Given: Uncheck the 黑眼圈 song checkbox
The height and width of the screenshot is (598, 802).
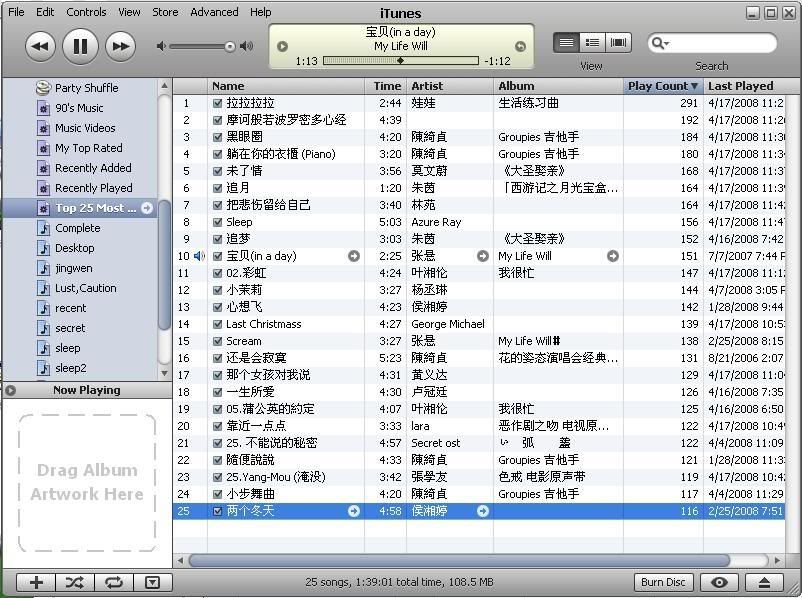Looking at the screenshot, I should coord(217,137).
